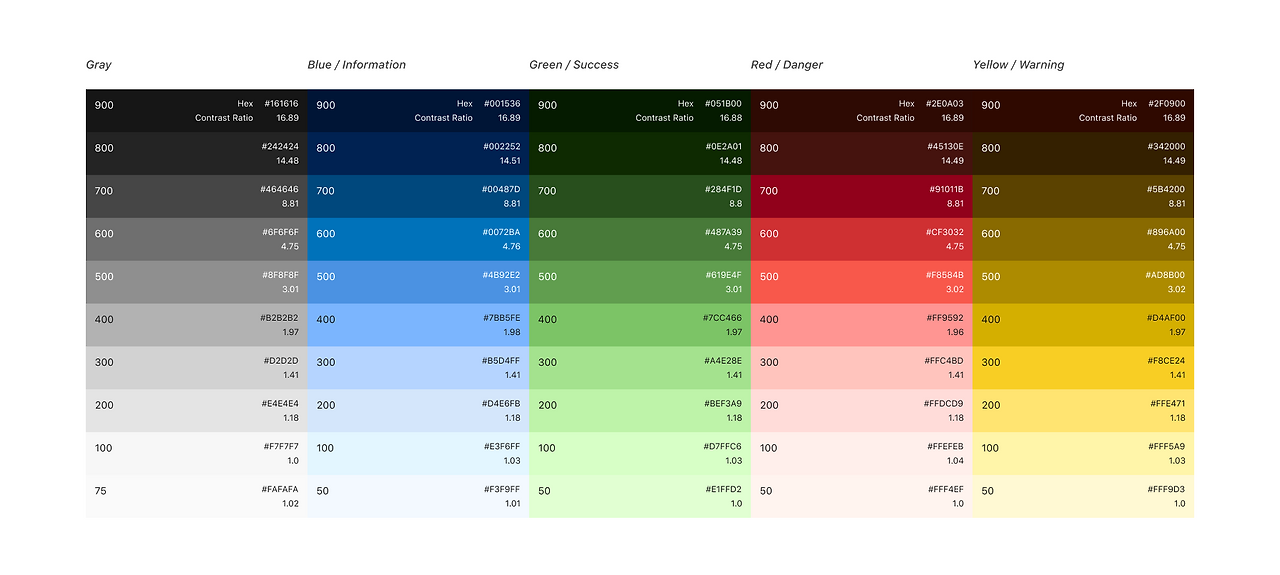Select the Green 600 swatch #487A39
This screenshot has height=575, width=1280.
pos(640,240)
